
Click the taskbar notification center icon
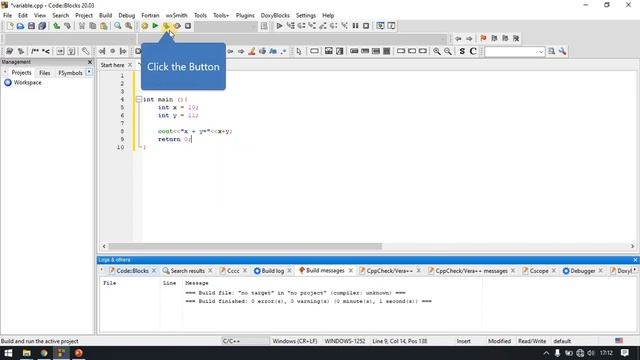point(624,353)
